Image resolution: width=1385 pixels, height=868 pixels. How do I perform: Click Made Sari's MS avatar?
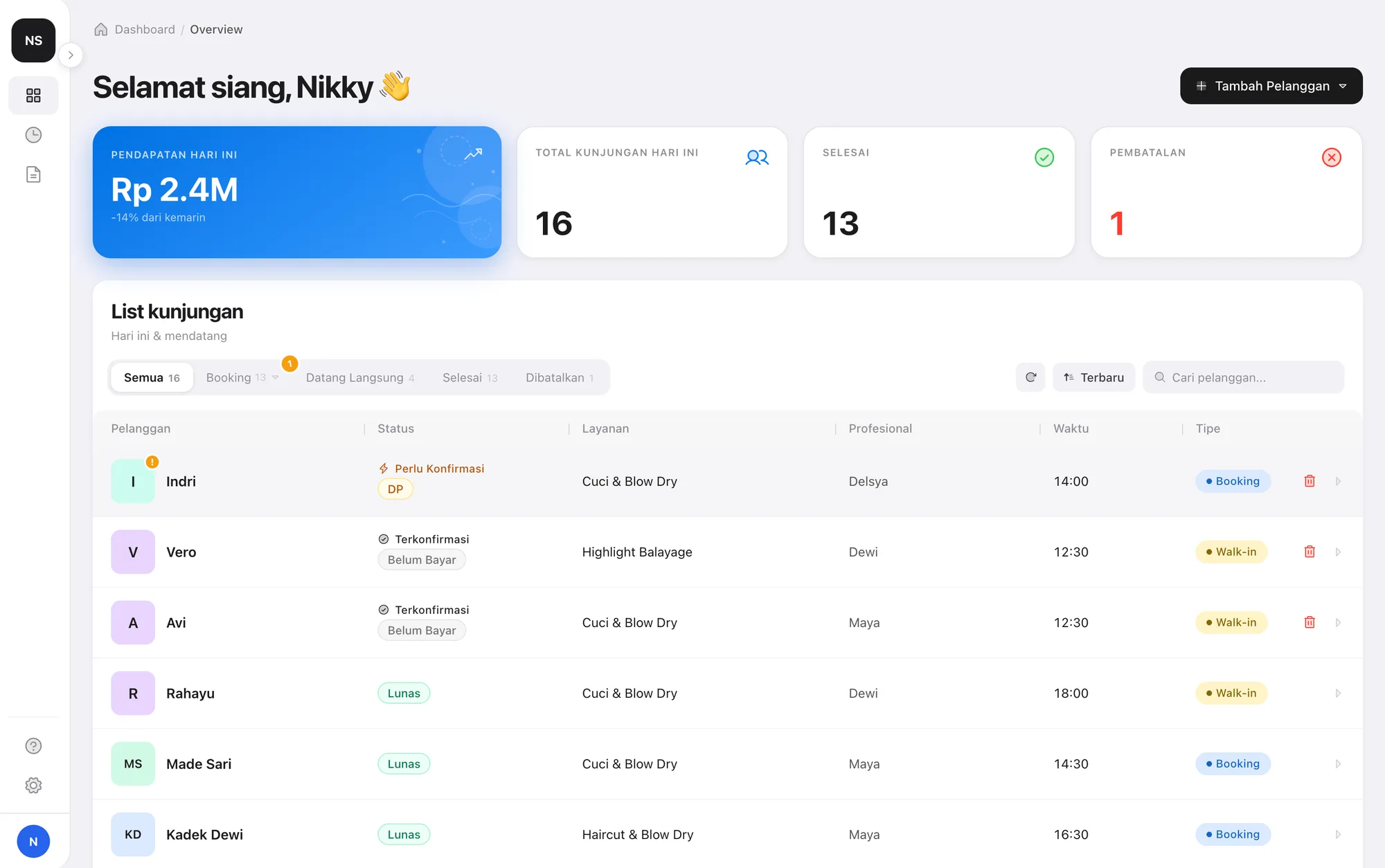133,763
